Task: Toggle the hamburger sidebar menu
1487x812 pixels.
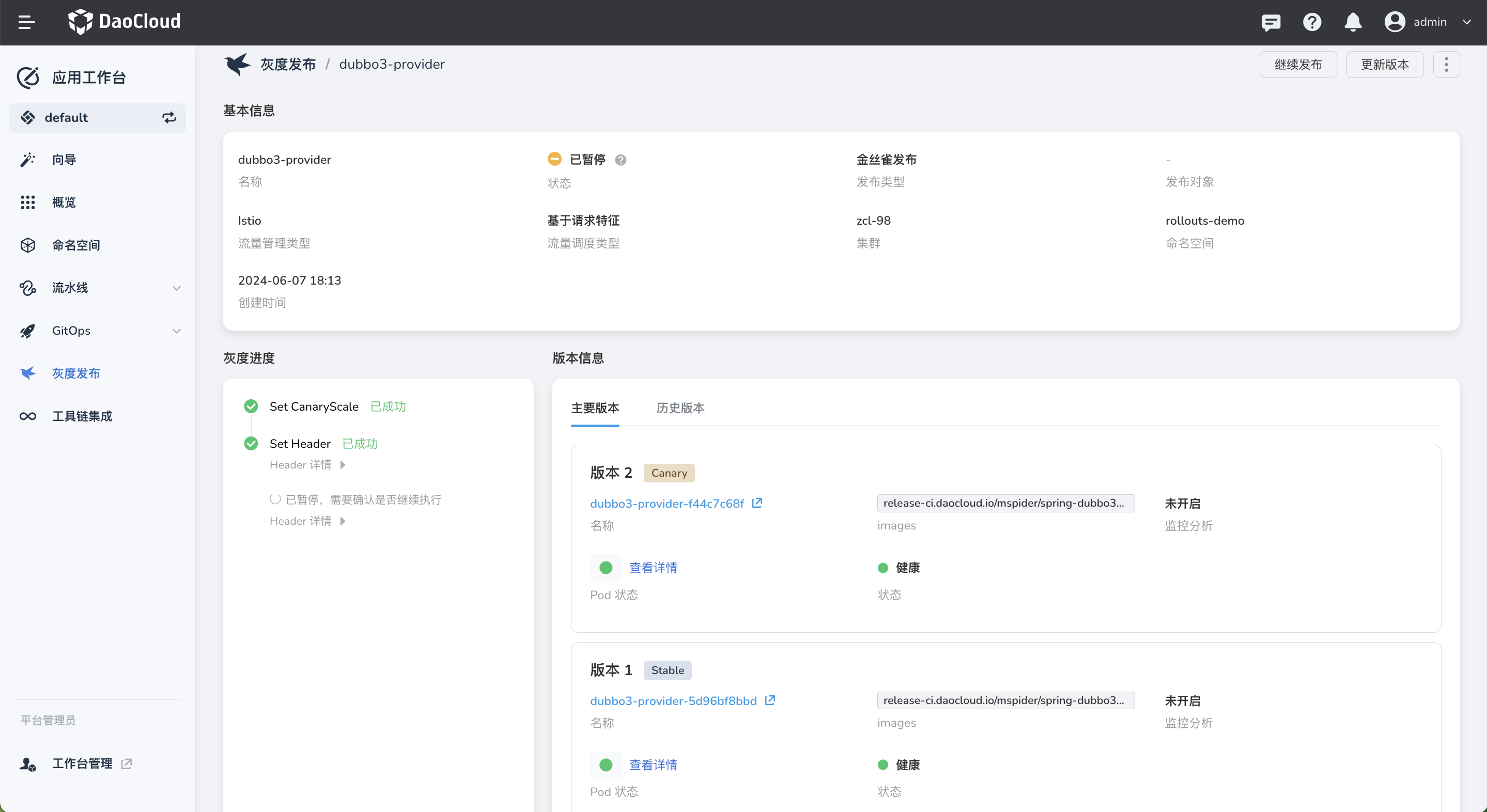Action: click(26, 22)
